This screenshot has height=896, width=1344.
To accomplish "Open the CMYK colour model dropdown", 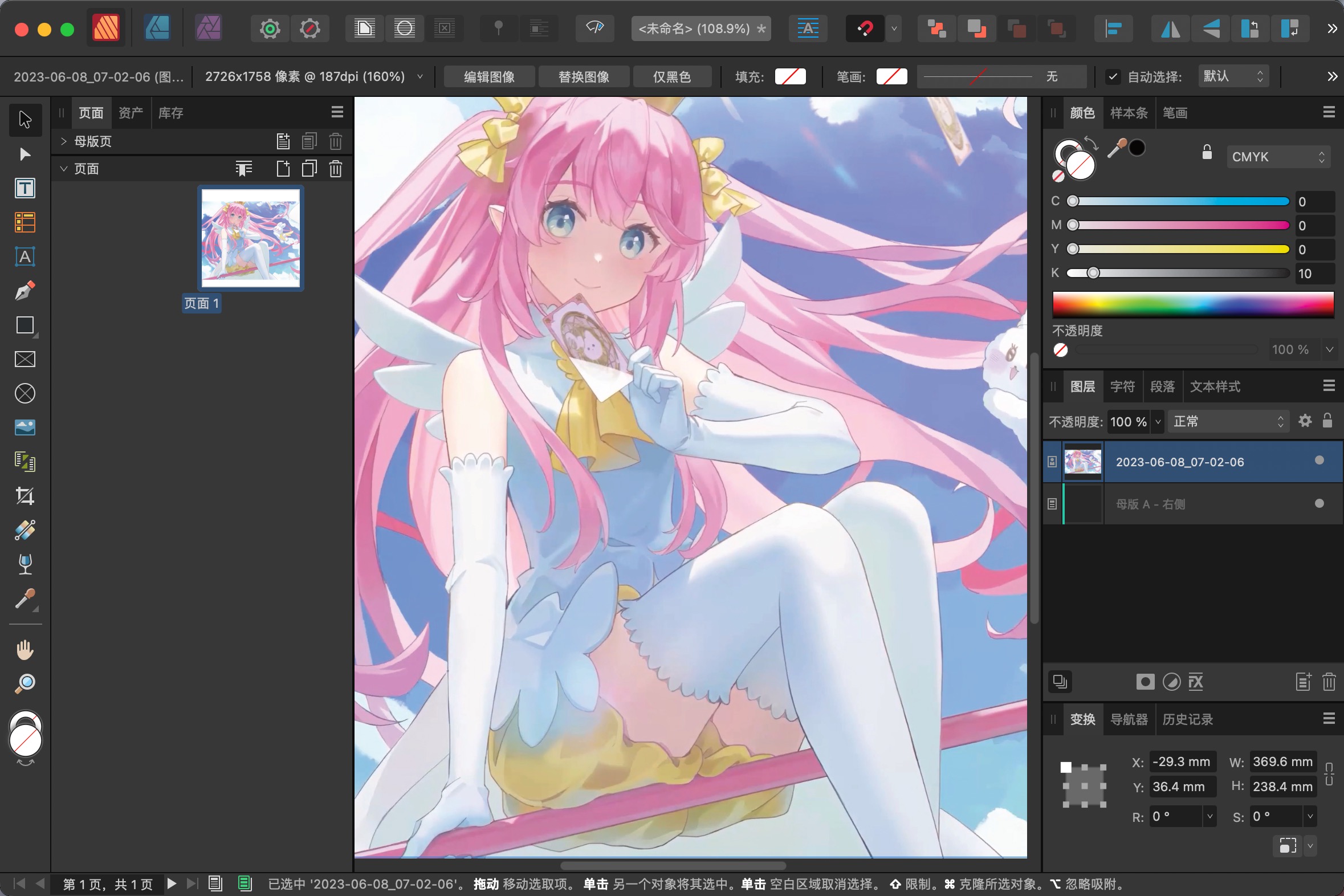I will 1278,157.
